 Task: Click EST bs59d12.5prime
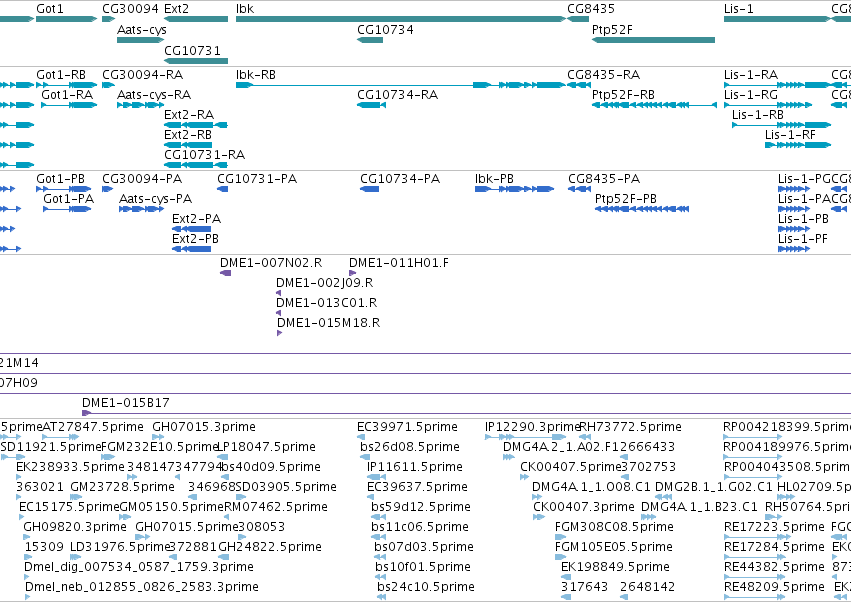[x=376, y=517]
